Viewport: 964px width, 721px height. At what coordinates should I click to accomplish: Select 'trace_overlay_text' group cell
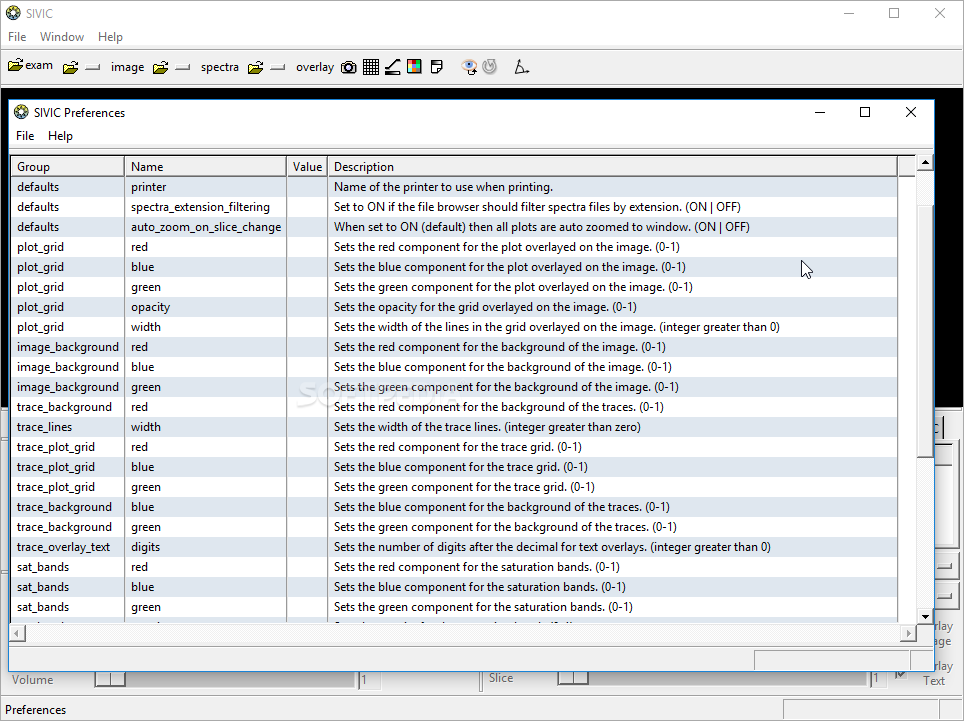(68, 547)
